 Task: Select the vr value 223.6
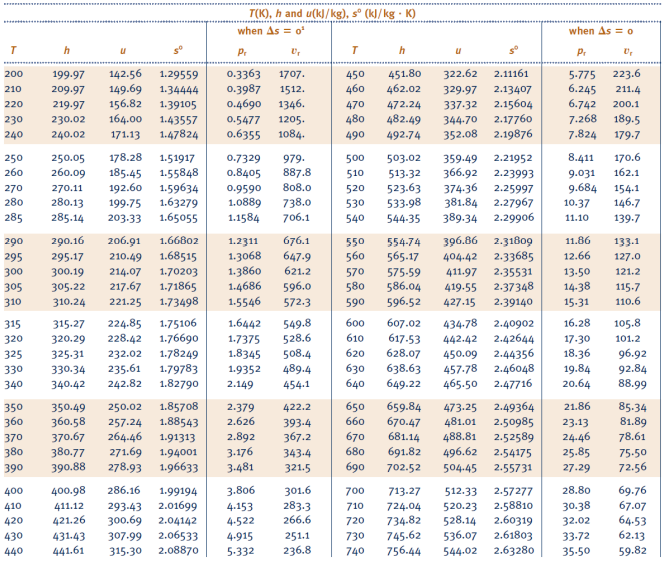coord(626,74)
